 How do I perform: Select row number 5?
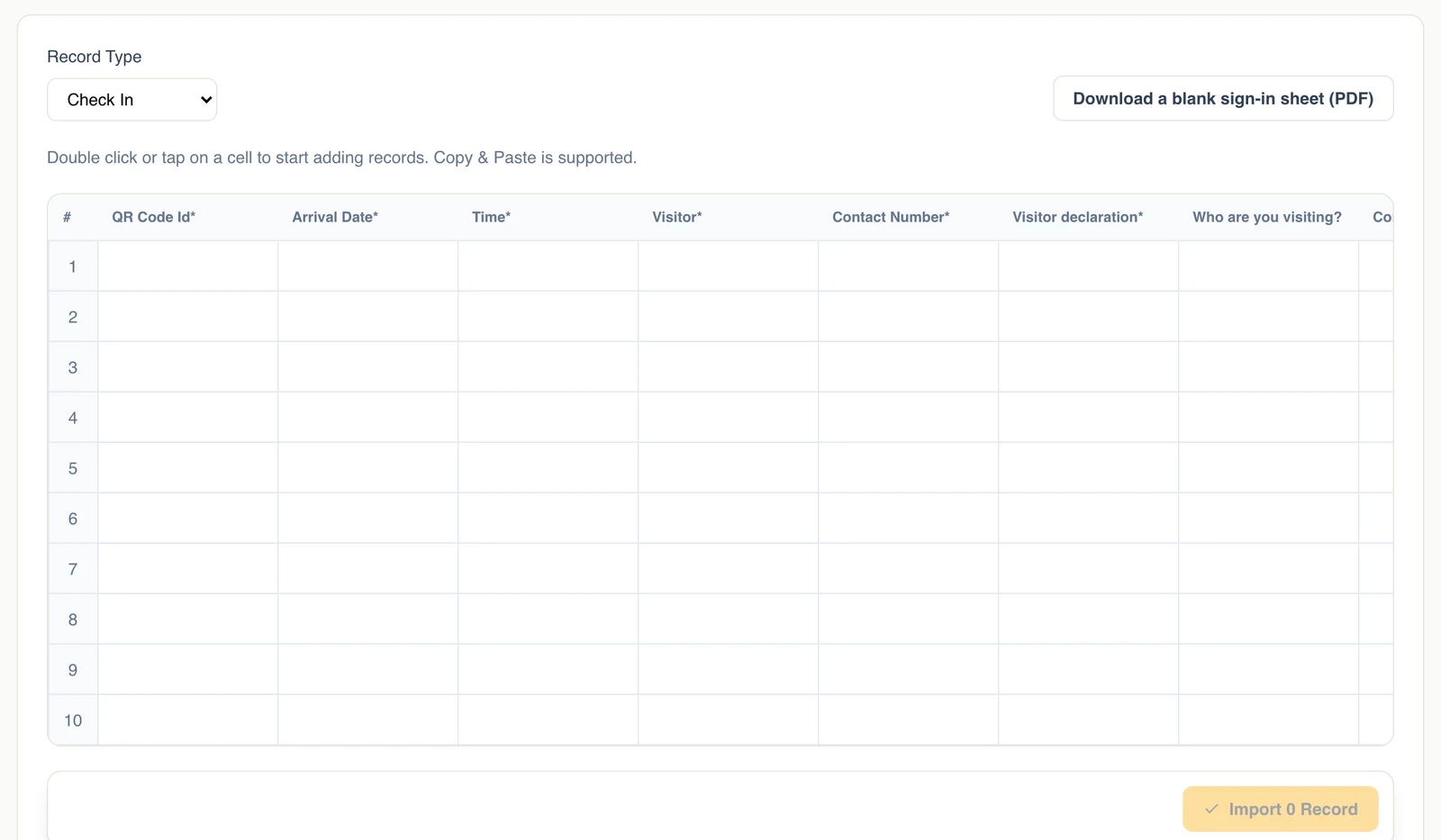click(73, 468)
